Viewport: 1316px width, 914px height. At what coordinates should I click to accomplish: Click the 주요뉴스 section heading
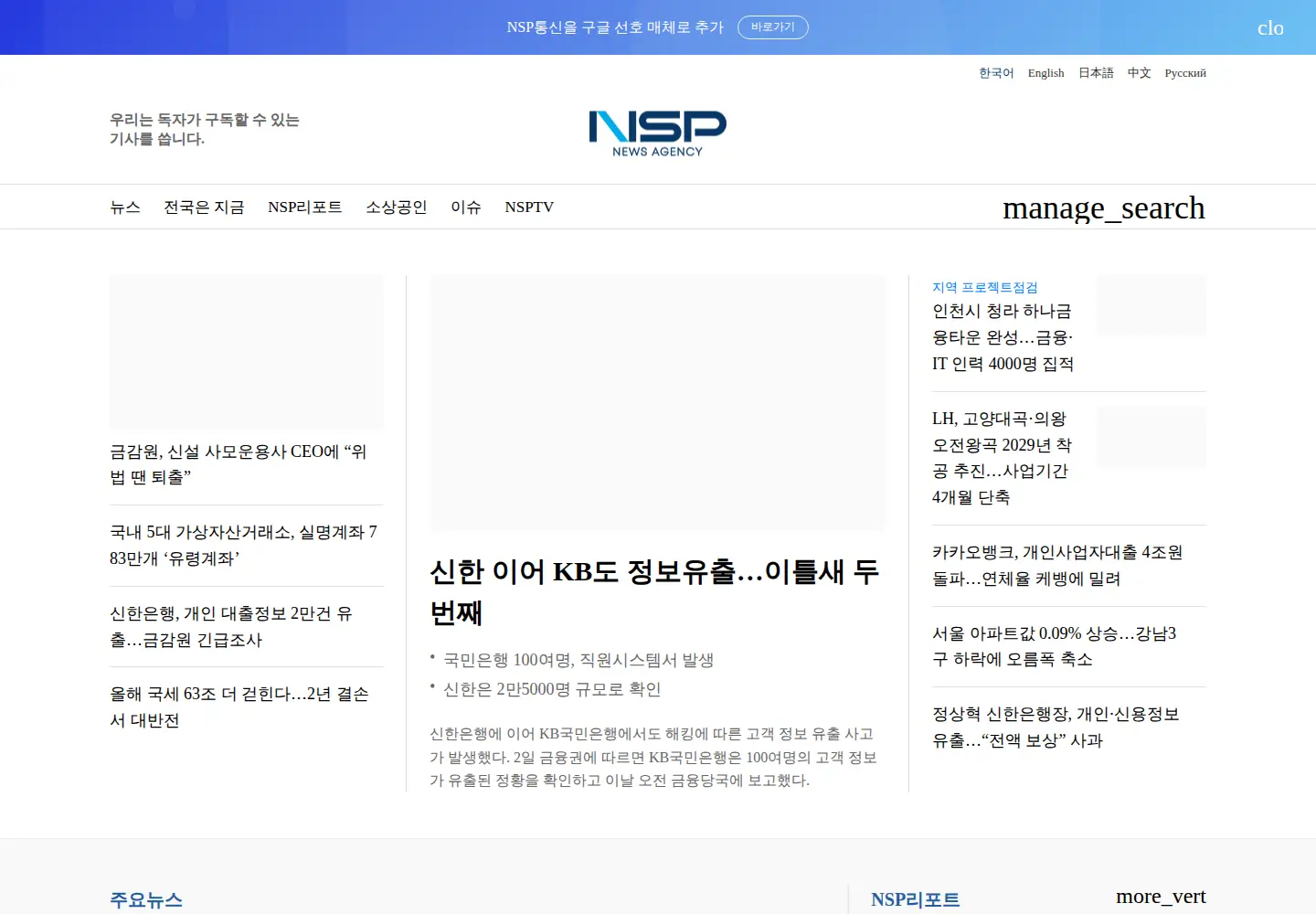[146, 899]
